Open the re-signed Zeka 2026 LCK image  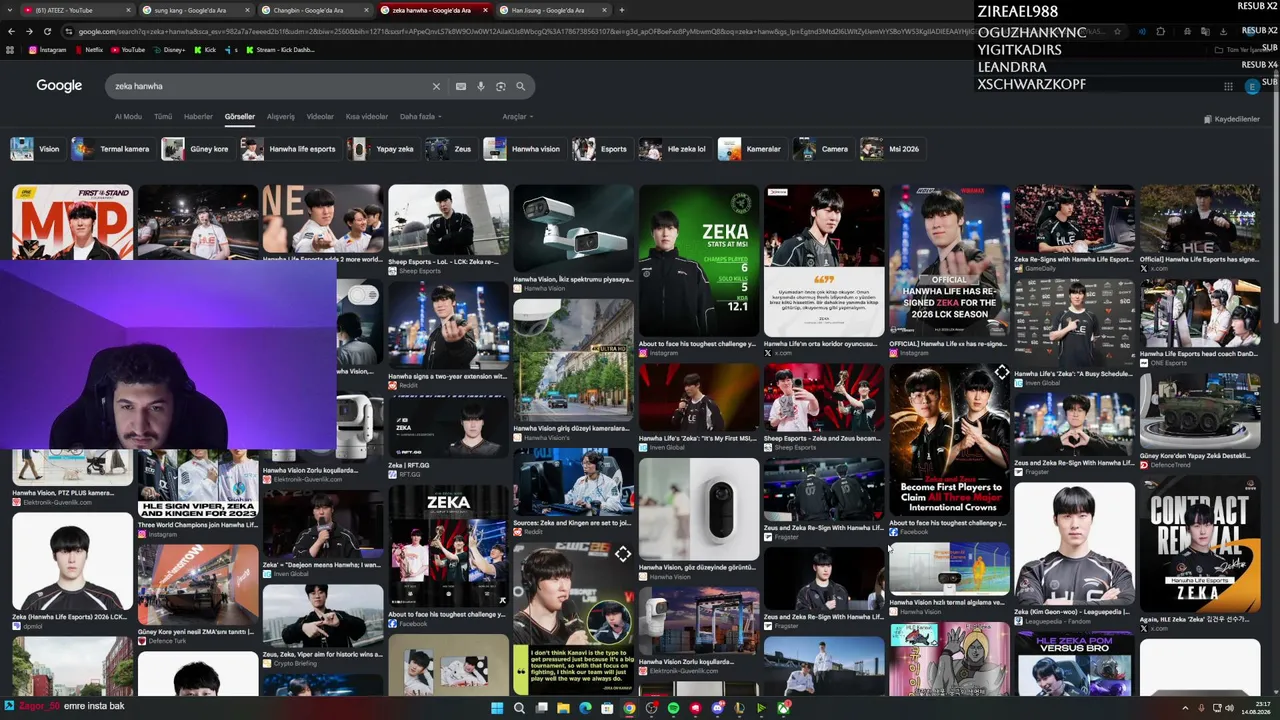click(949, 260)
